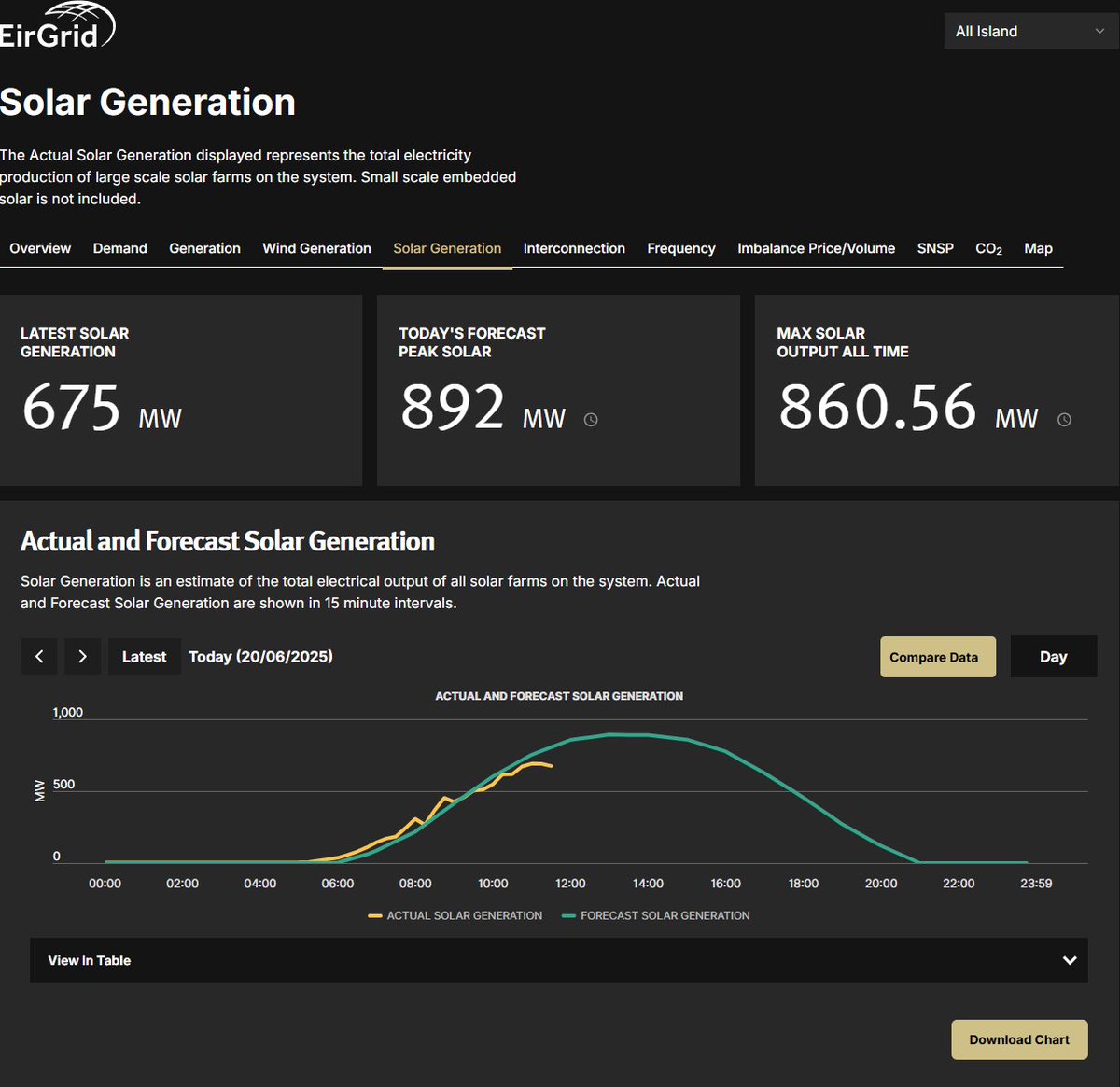This screenshot has width=1120, height=1087.
Task: Click the Today (20/06/2025) date label
Action: [x=260, y=657]
